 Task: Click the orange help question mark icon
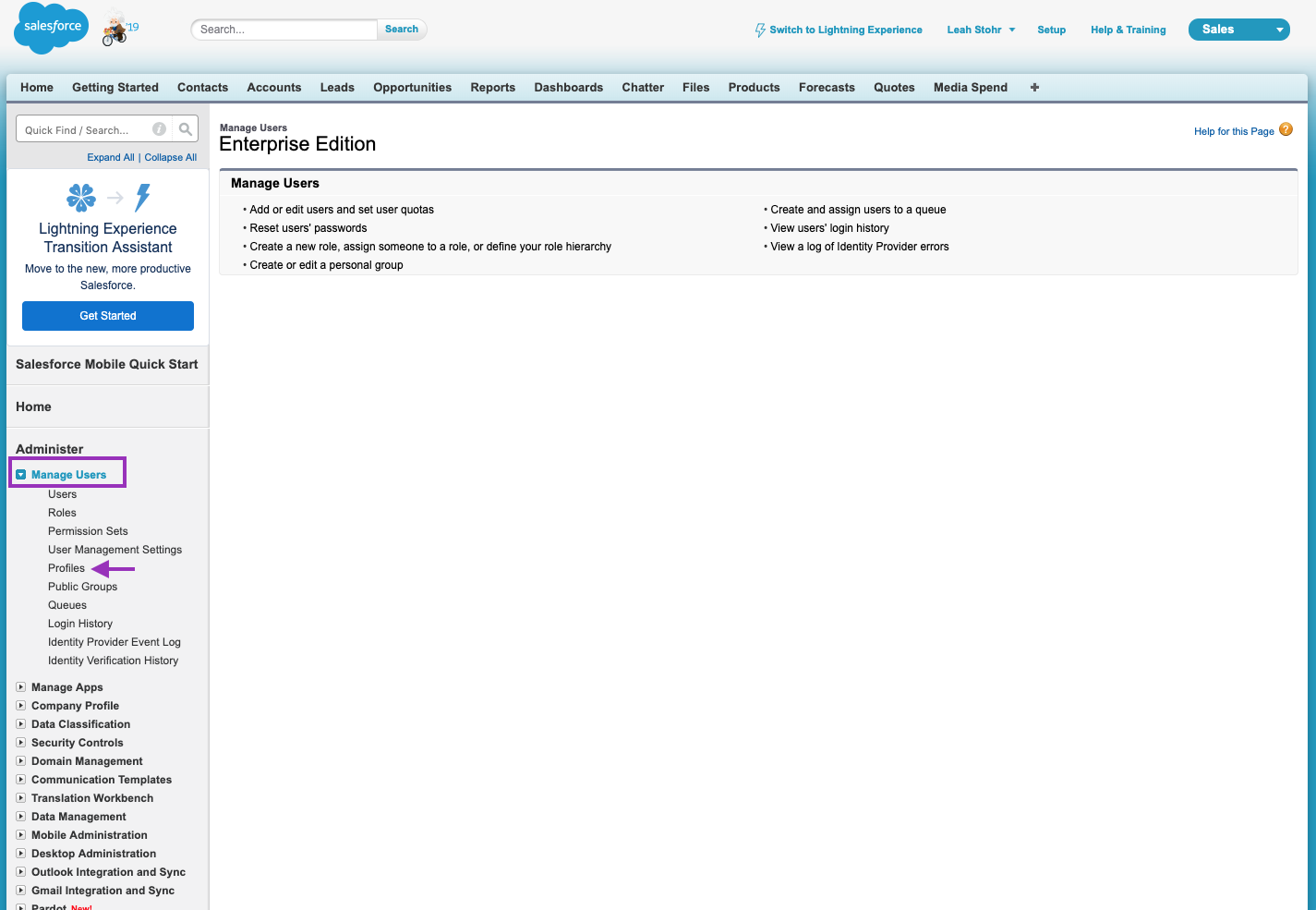coord(1286,130)
